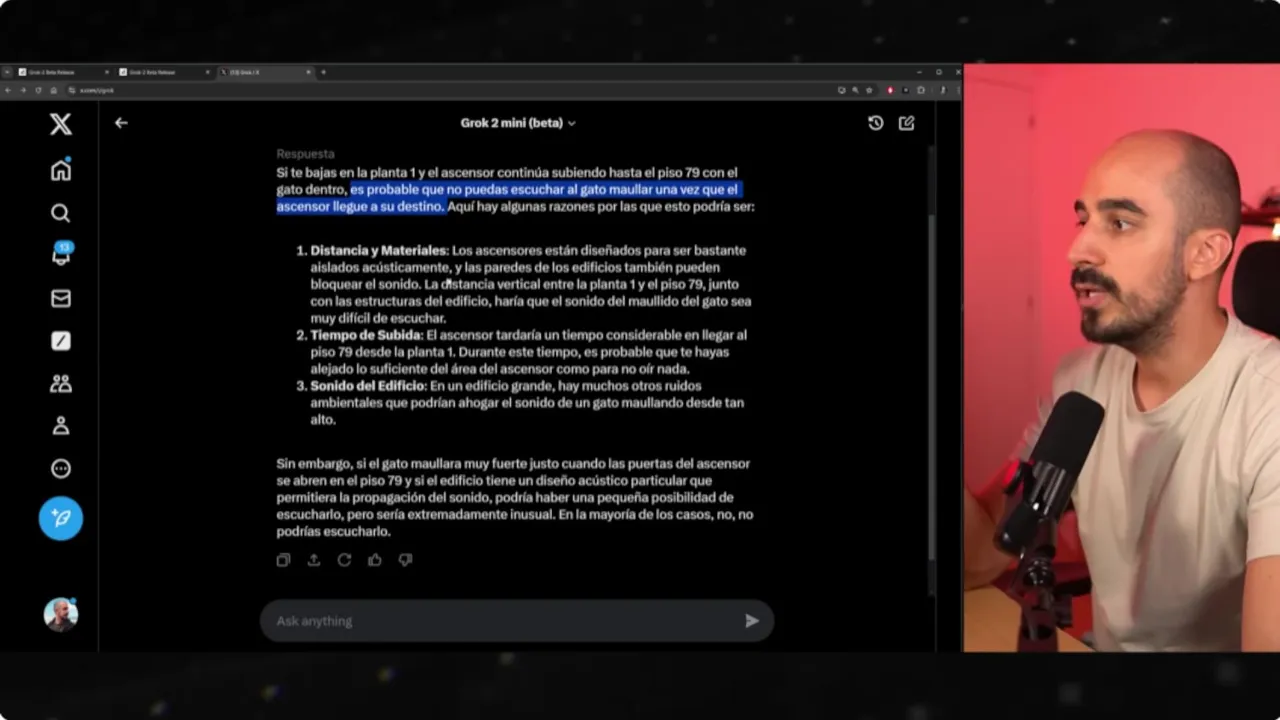Share the Grok response
This screenshot has height=720, width=1280.
point(313,560)
